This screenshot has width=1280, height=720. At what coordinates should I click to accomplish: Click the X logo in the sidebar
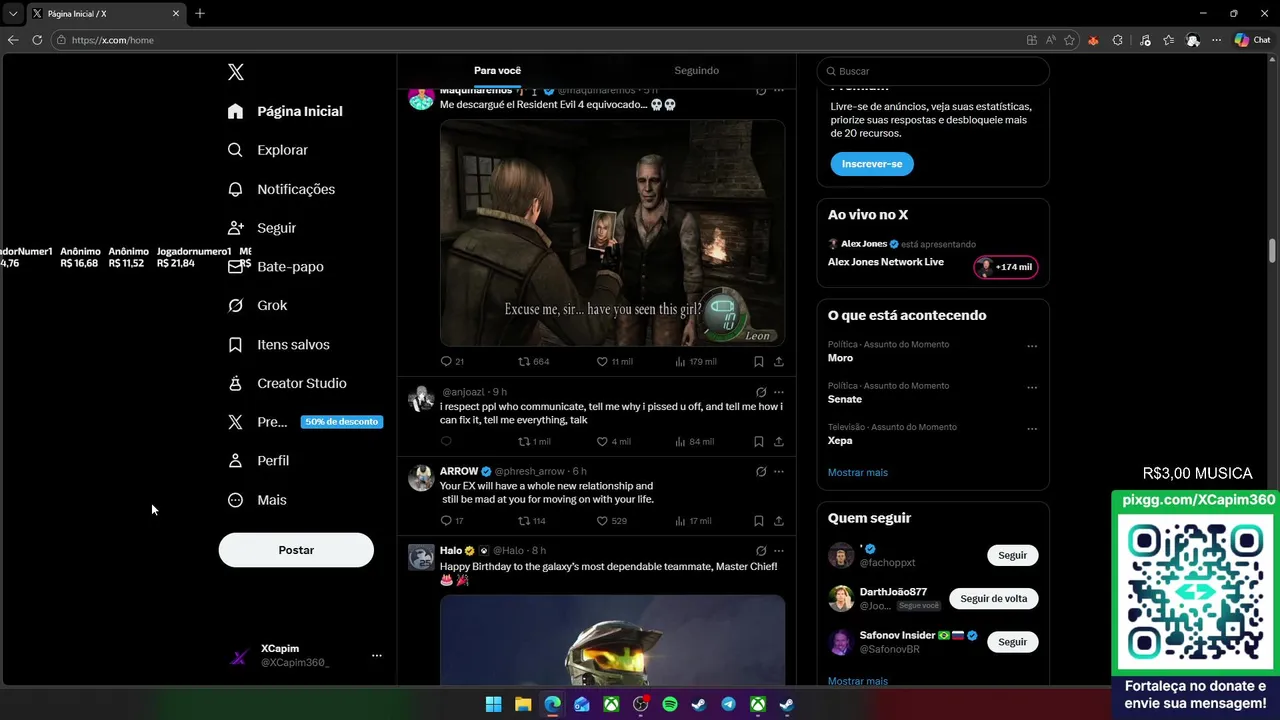(236, 72)
